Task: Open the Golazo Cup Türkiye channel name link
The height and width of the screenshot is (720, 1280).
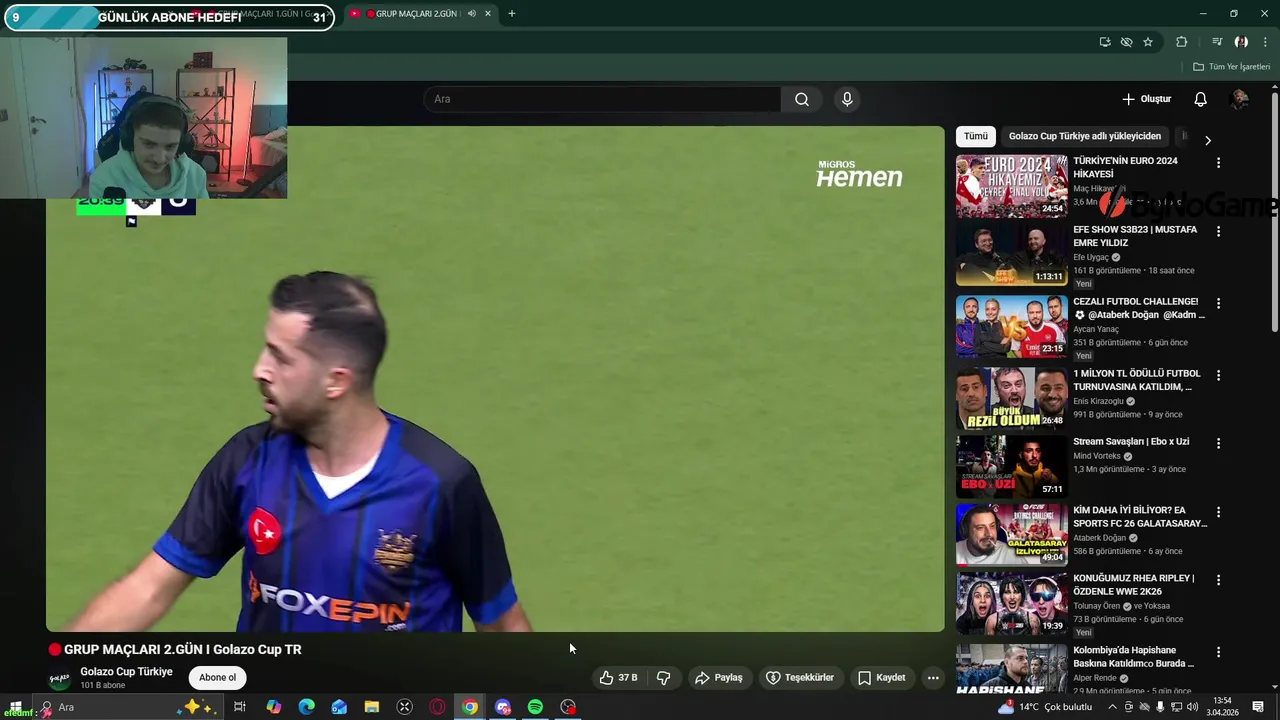Action: [126, 672]
